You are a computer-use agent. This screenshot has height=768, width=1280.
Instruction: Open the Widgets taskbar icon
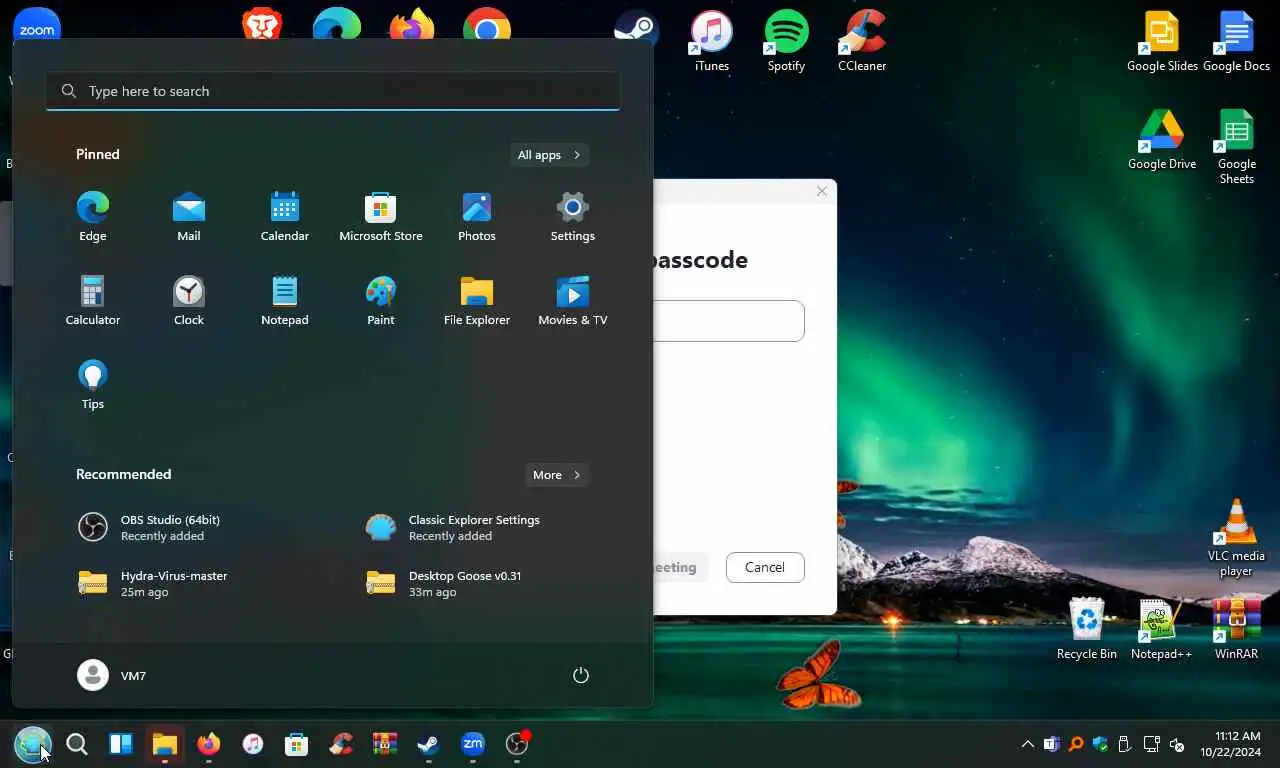(x=121, y=744)
